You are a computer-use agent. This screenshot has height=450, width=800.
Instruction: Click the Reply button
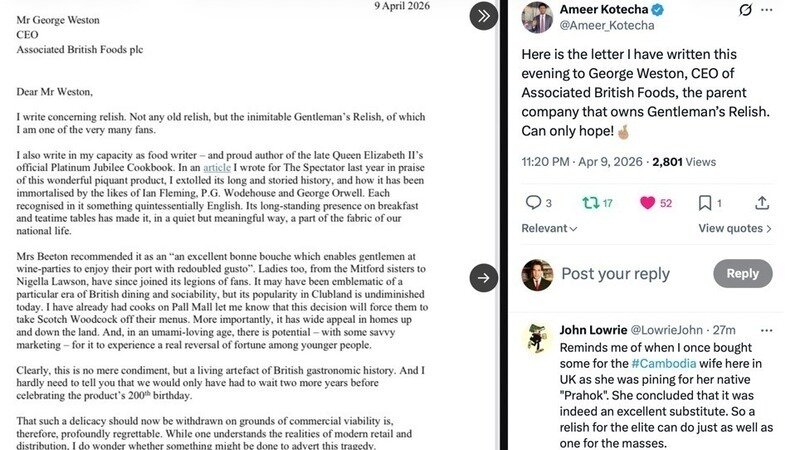point(742,273)
